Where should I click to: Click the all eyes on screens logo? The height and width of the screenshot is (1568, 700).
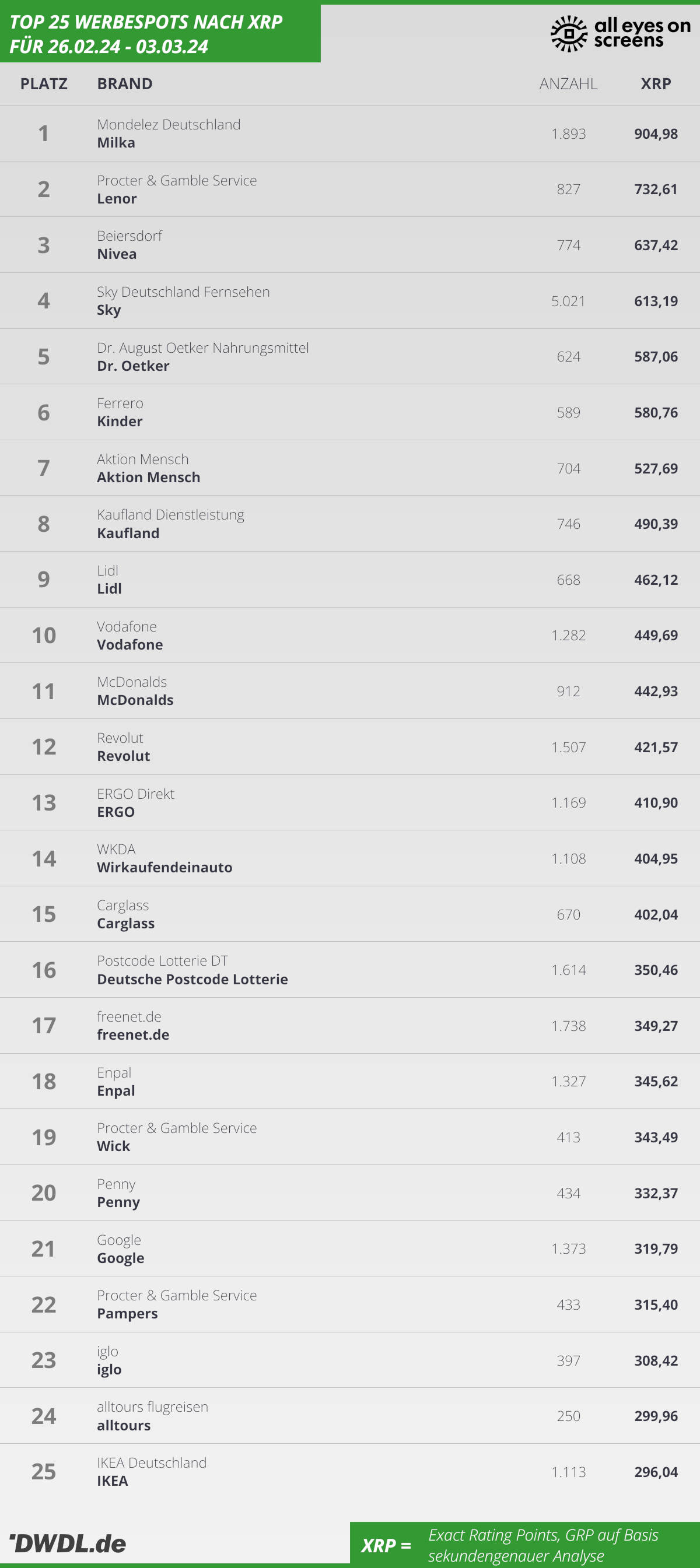click(621, 33)
